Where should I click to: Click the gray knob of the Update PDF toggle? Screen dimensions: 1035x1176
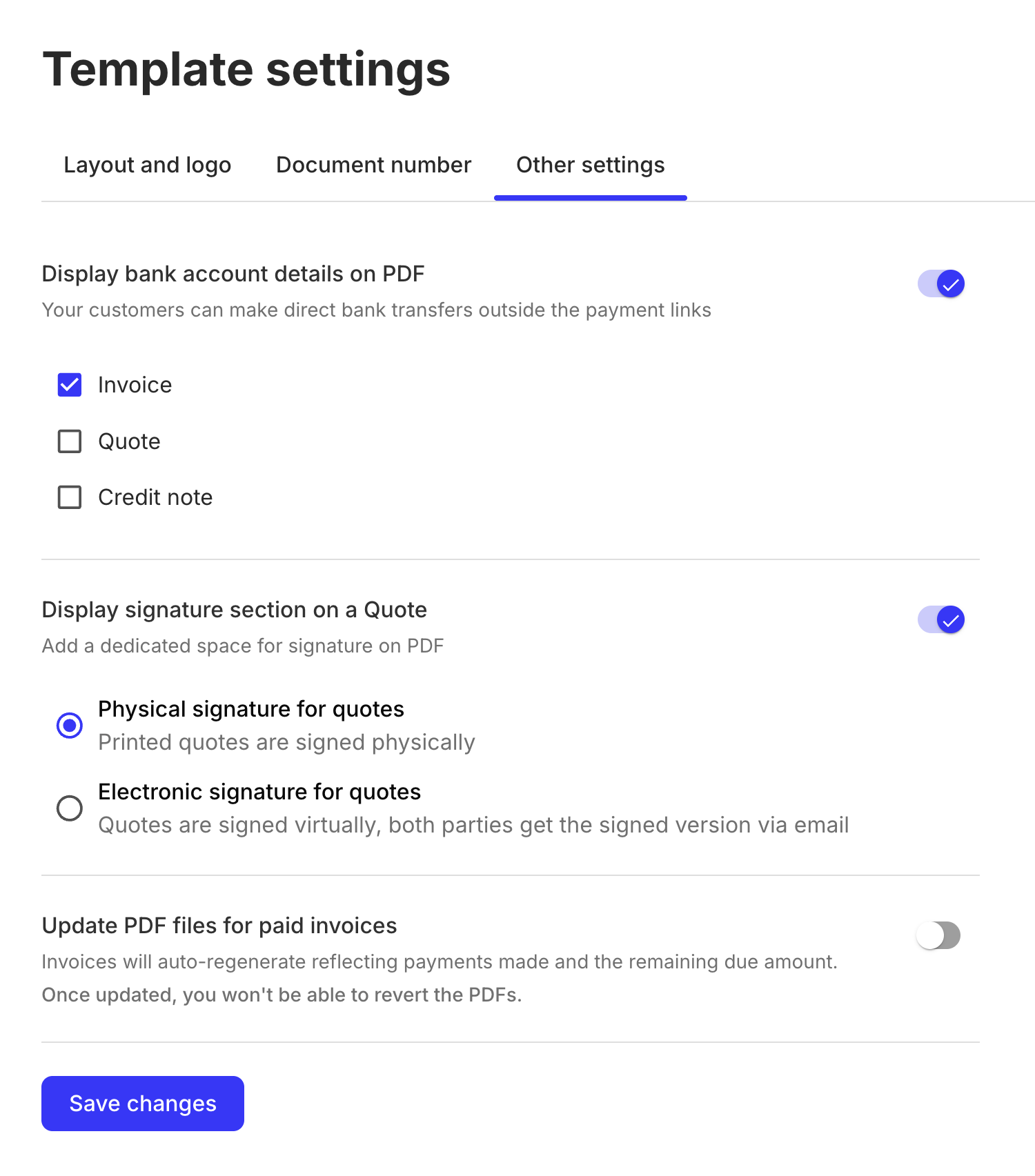pyautogui.click(x=929, y=935)
